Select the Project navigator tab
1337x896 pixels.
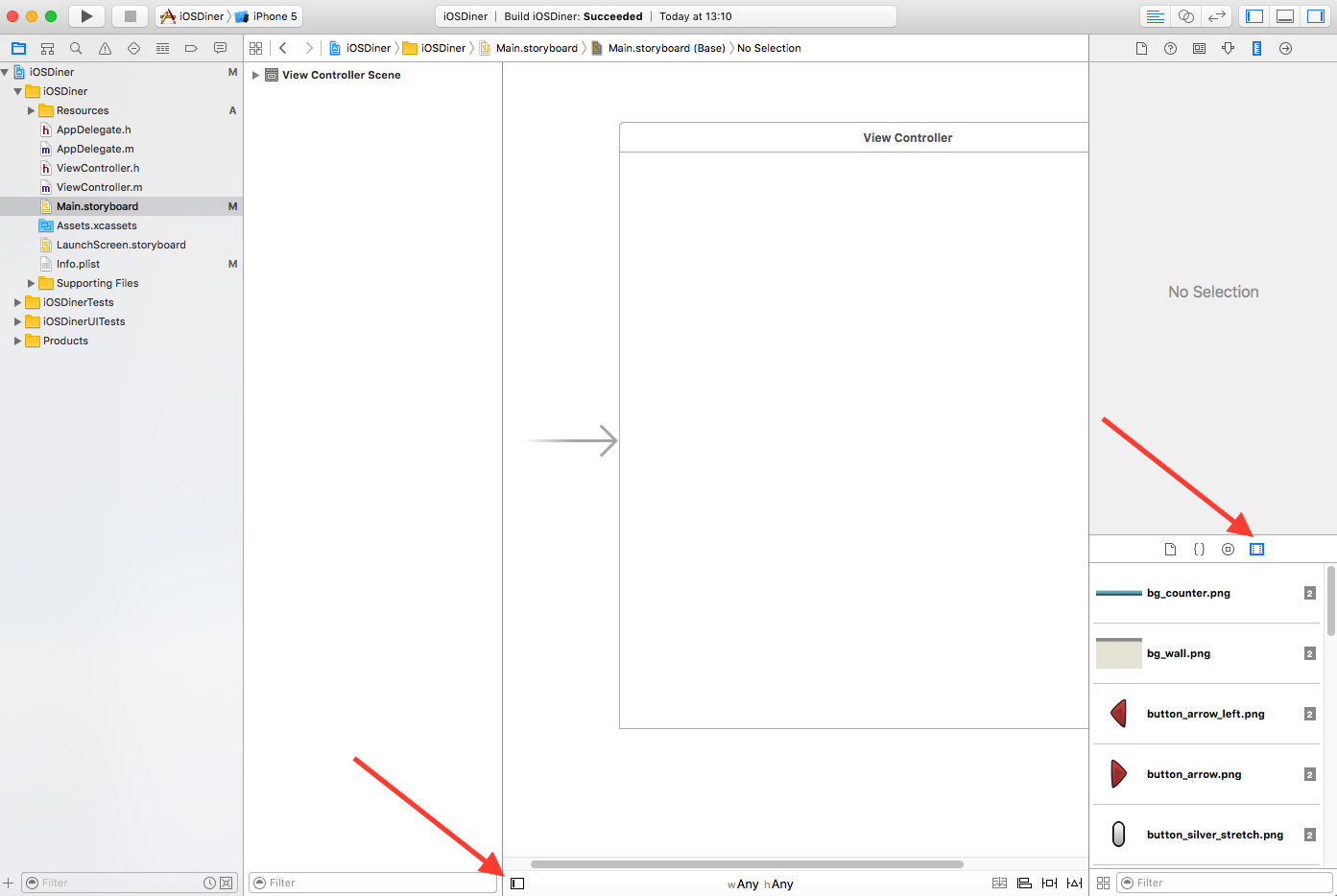[x=18, y=48]
